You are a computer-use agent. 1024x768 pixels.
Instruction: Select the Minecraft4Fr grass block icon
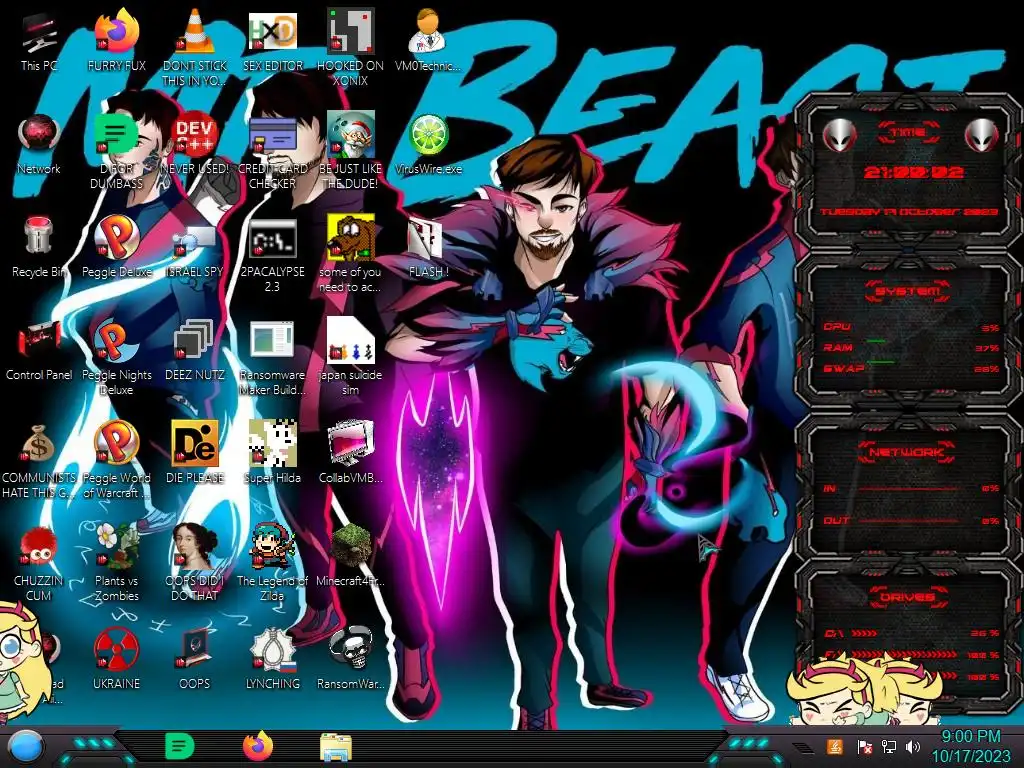tap(350, 556)
